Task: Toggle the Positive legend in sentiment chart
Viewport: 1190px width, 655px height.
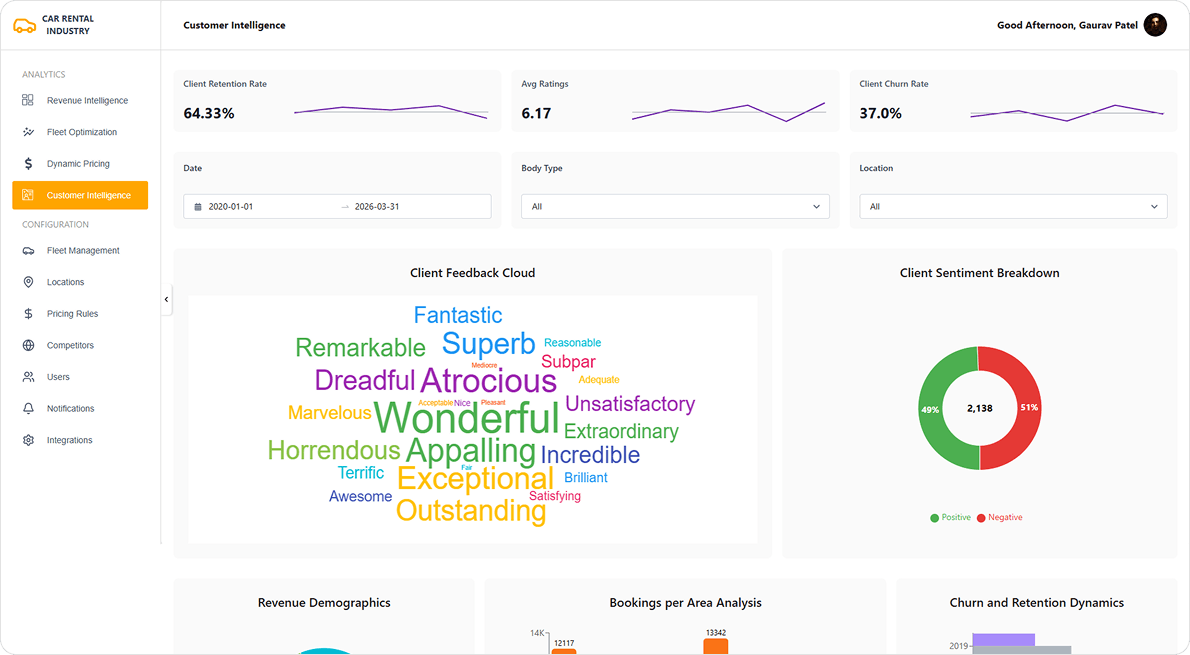Action: [x=950, y=517]
